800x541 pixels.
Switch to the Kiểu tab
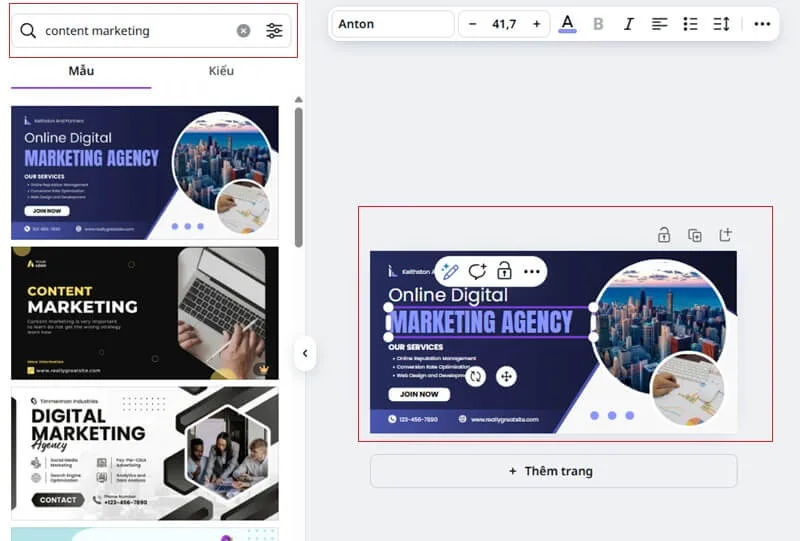tap(221, 71)
